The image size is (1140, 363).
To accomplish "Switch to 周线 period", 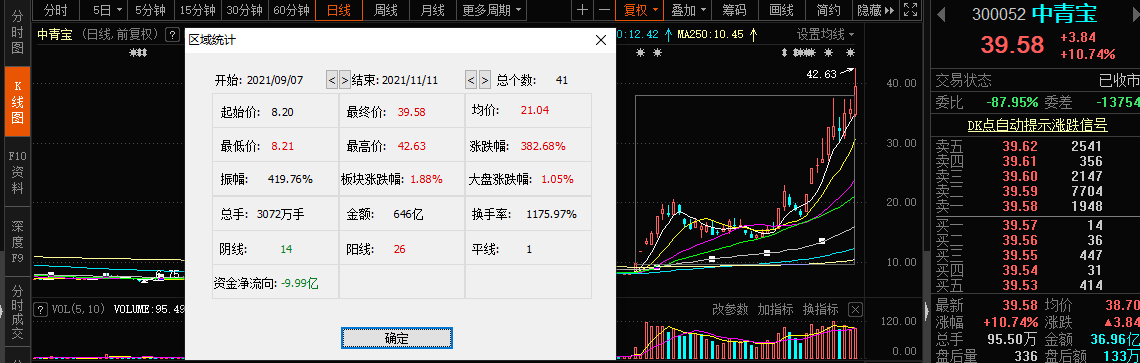I will point(385,10).
